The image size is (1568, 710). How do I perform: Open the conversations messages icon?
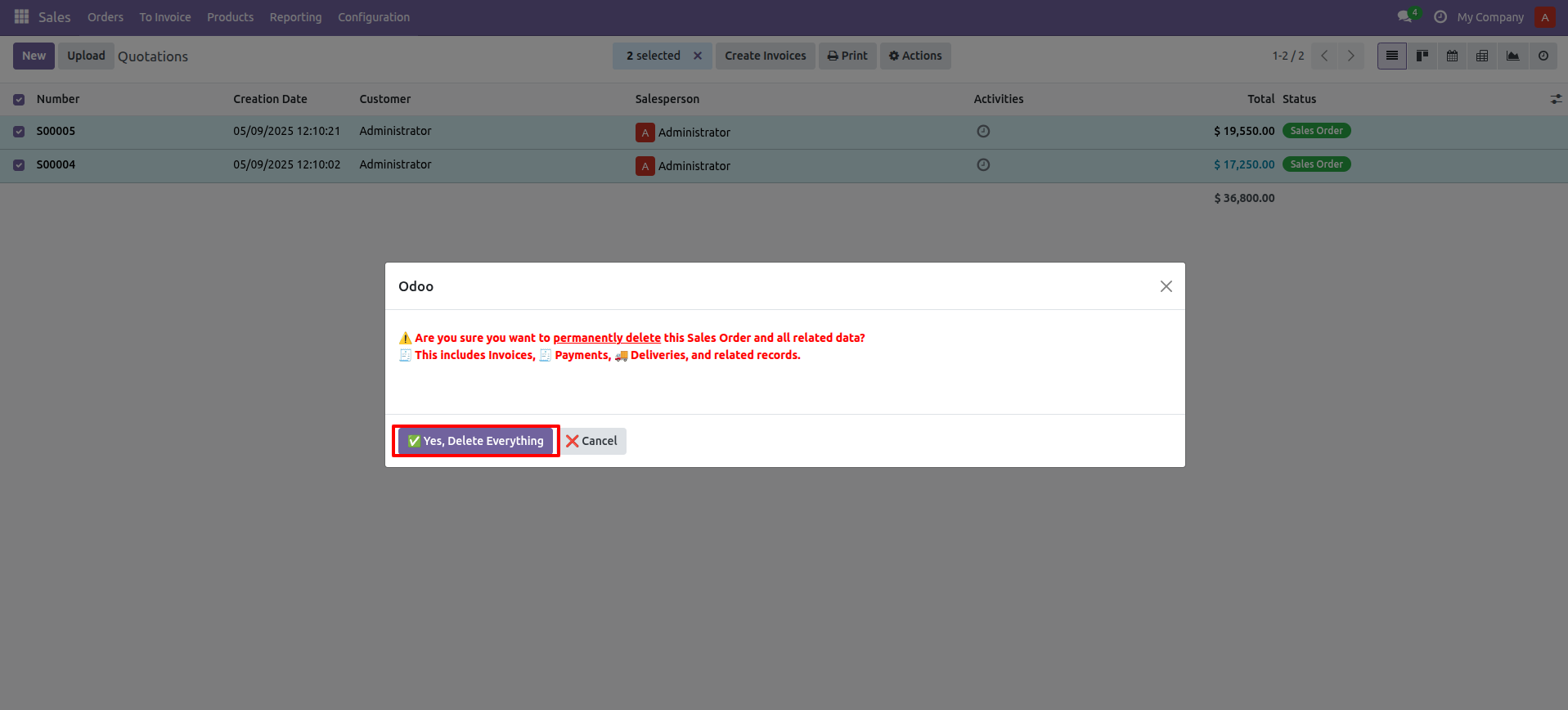pos(1405,16)
